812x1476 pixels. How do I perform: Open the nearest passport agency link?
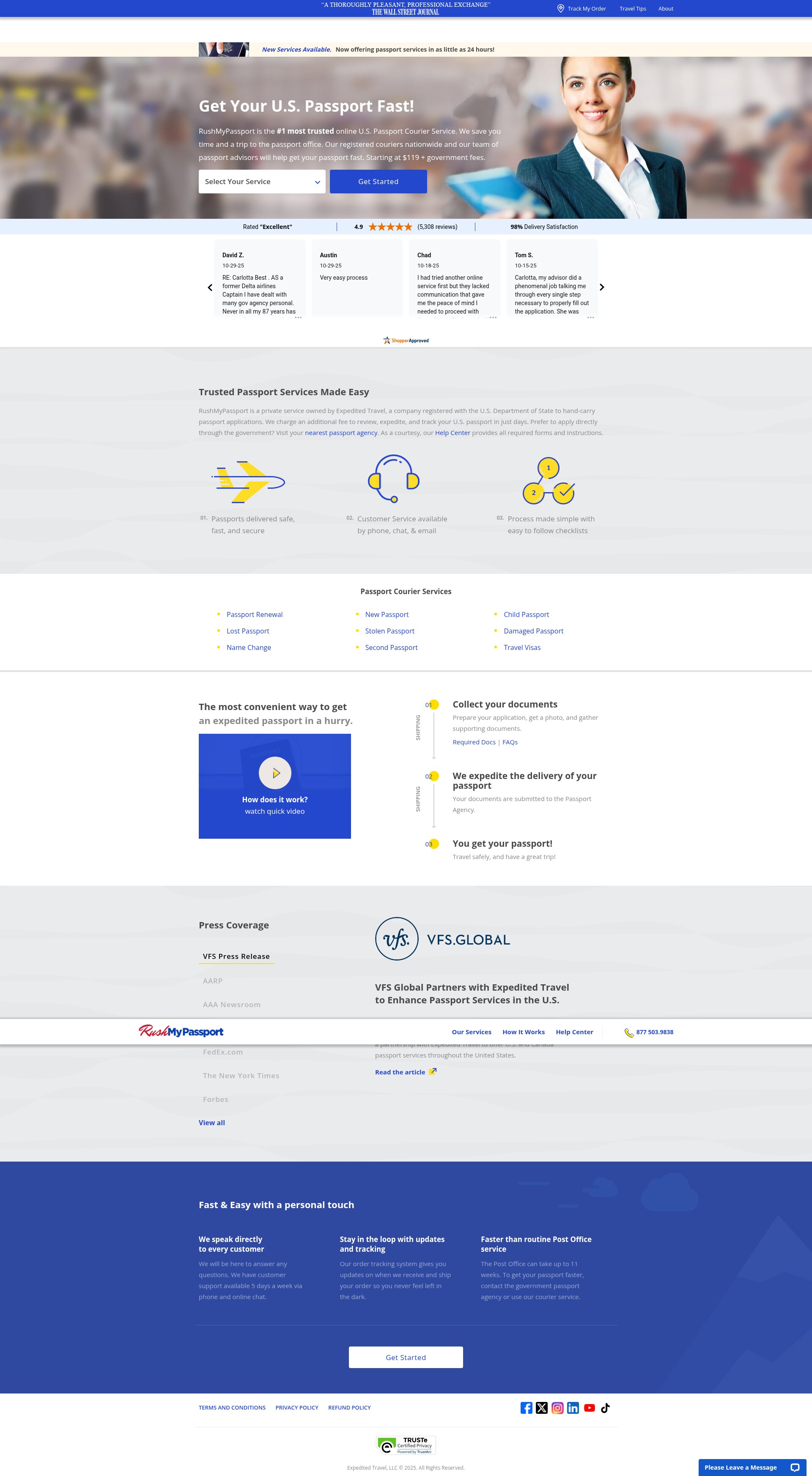341,432
